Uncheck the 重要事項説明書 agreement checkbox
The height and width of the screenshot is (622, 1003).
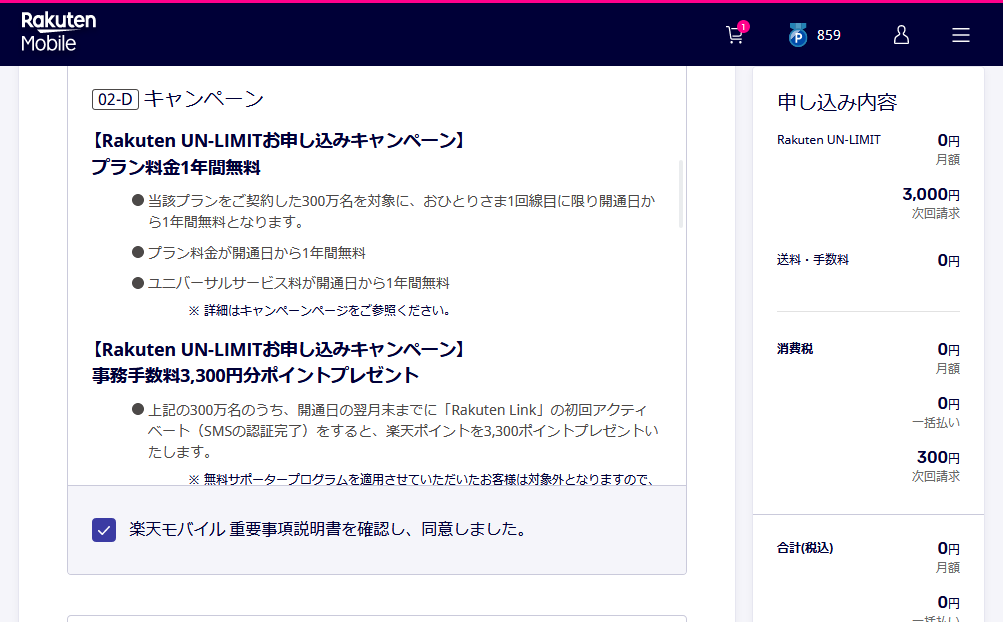click(x=104, y=530)
